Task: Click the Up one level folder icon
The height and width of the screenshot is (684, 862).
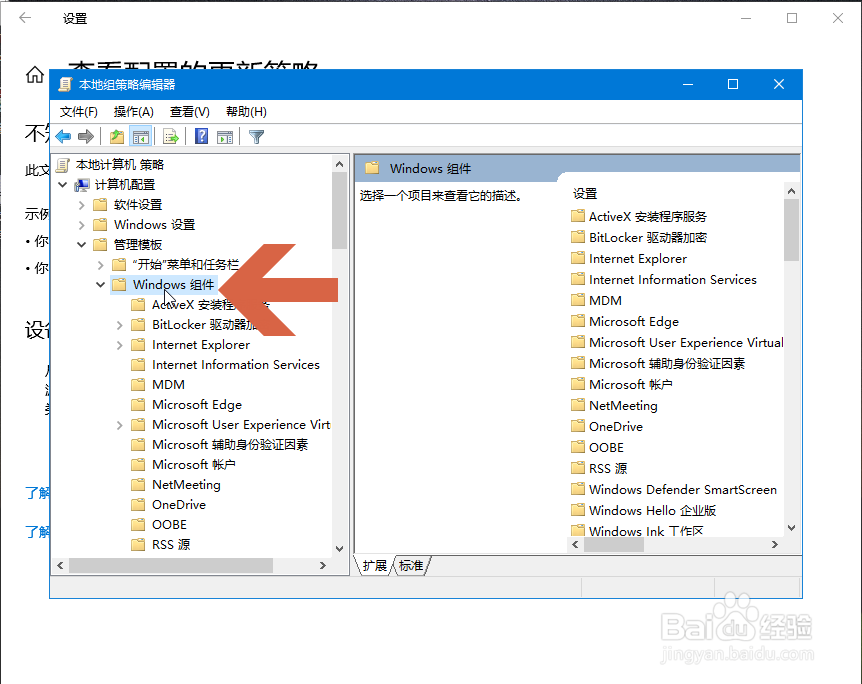Action: (117, 136)
